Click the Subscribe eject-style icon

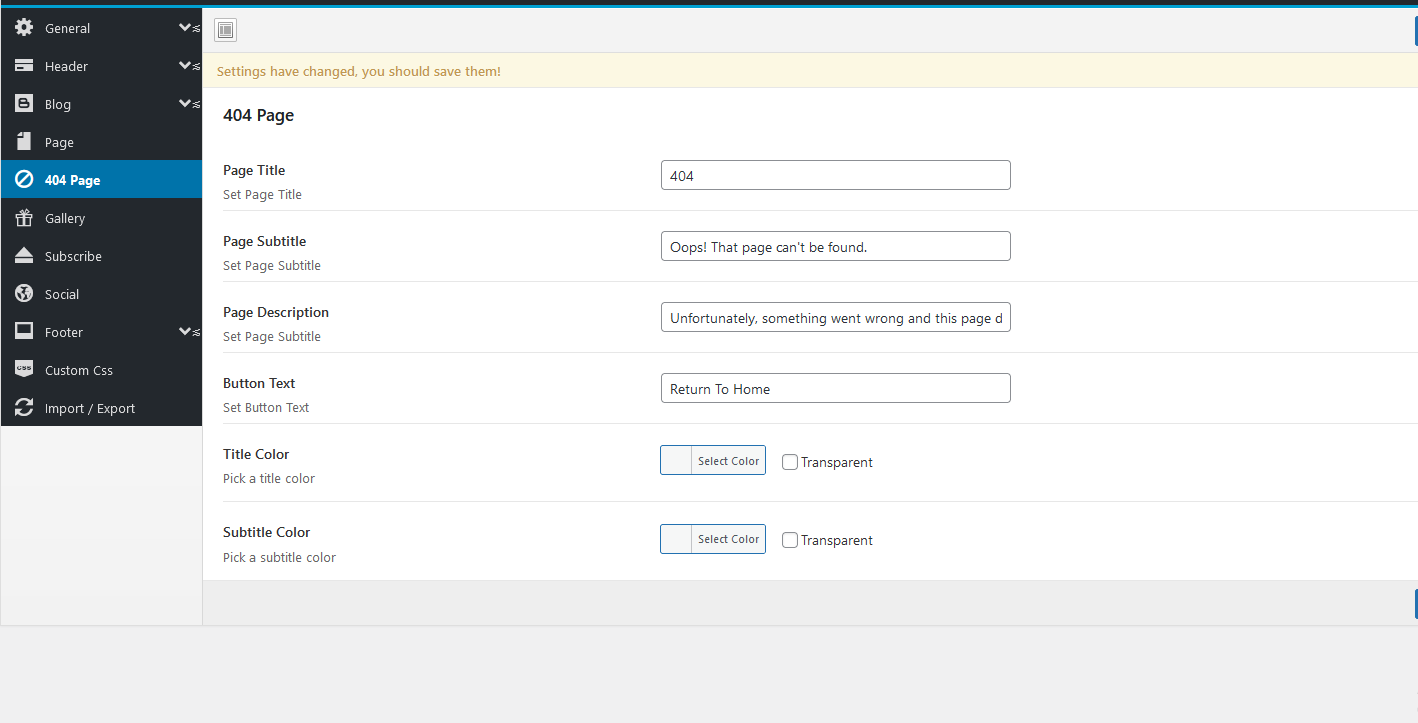[x=24, y=256]
